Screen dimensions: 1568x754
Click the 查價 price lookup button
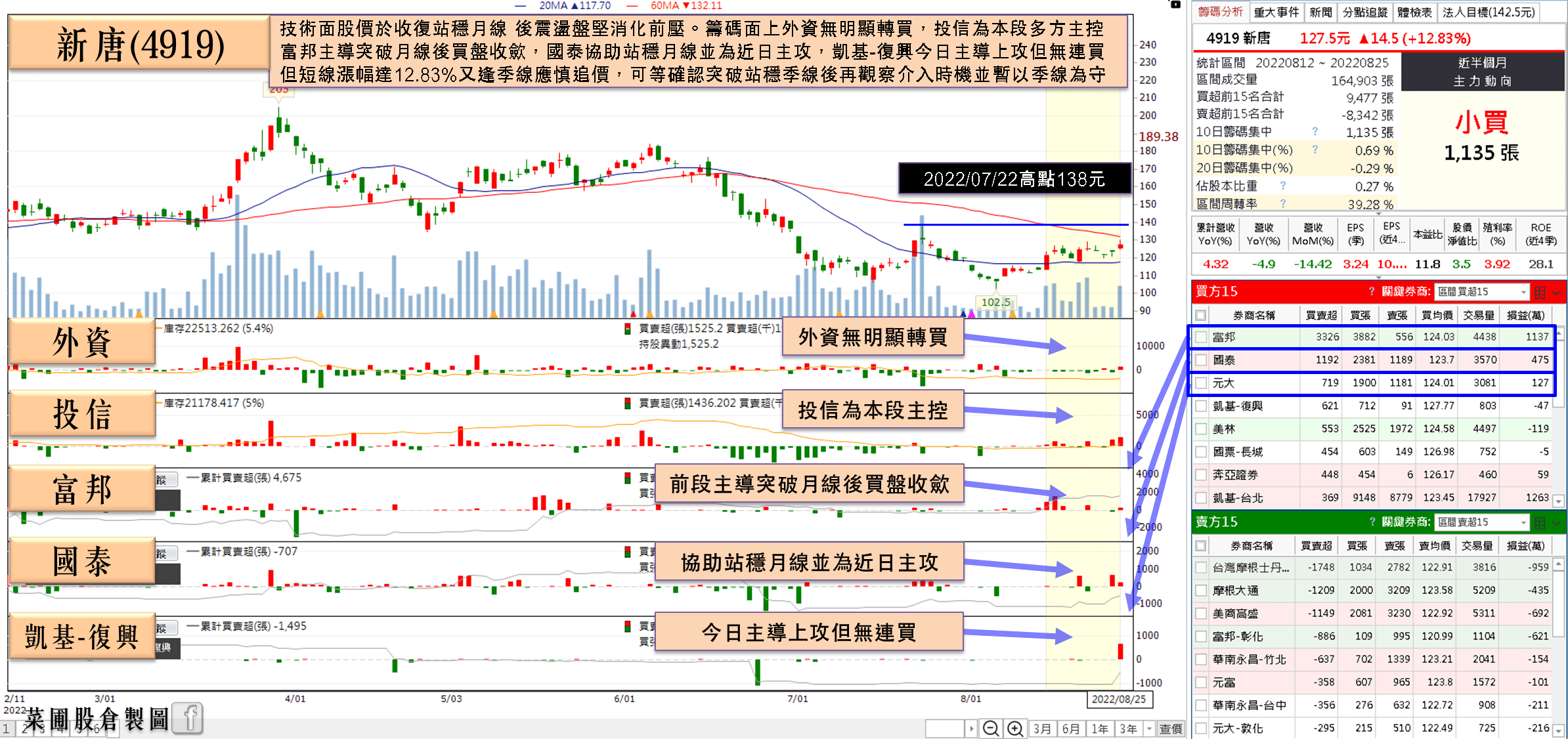pyautogui.click(x=1170, y=728)
